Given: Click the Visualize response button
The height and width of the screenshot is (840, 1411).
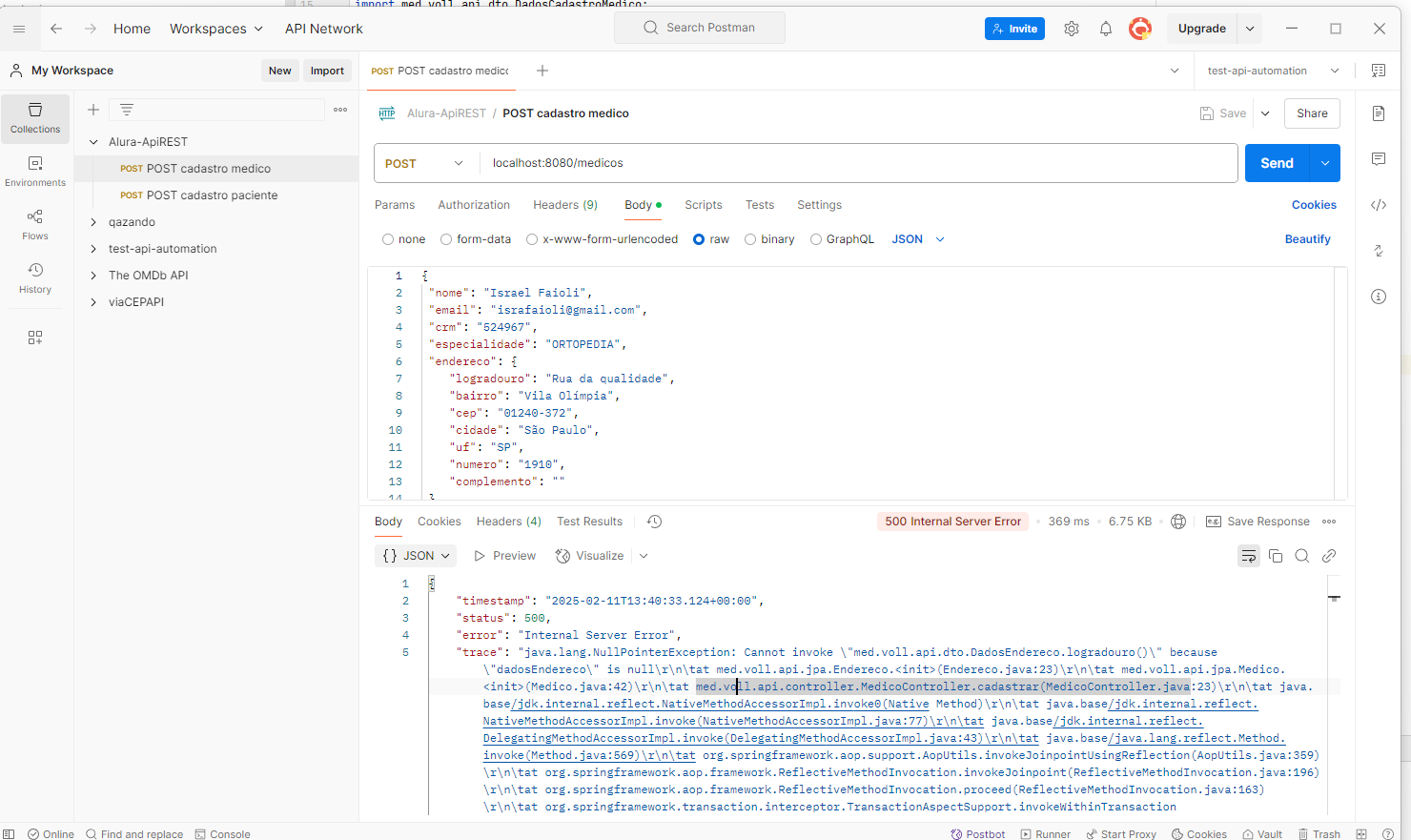Looking at the screenshot, I should [590, 556].
